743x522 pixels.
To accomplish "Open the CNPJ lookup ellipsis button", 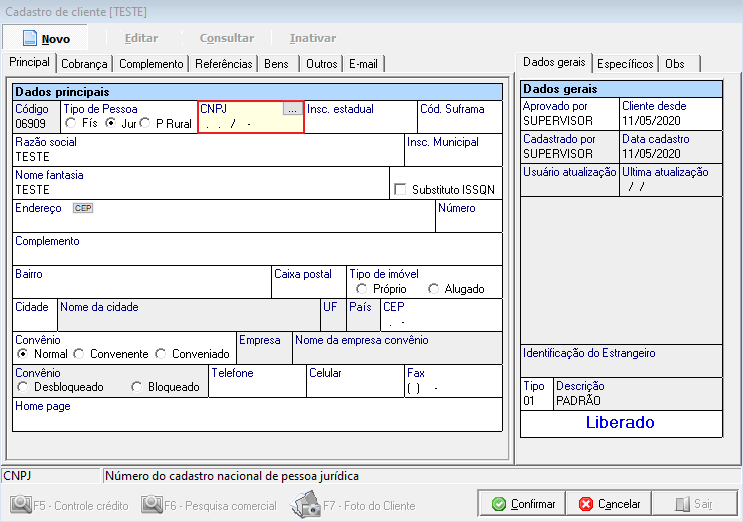I will 291,109.
